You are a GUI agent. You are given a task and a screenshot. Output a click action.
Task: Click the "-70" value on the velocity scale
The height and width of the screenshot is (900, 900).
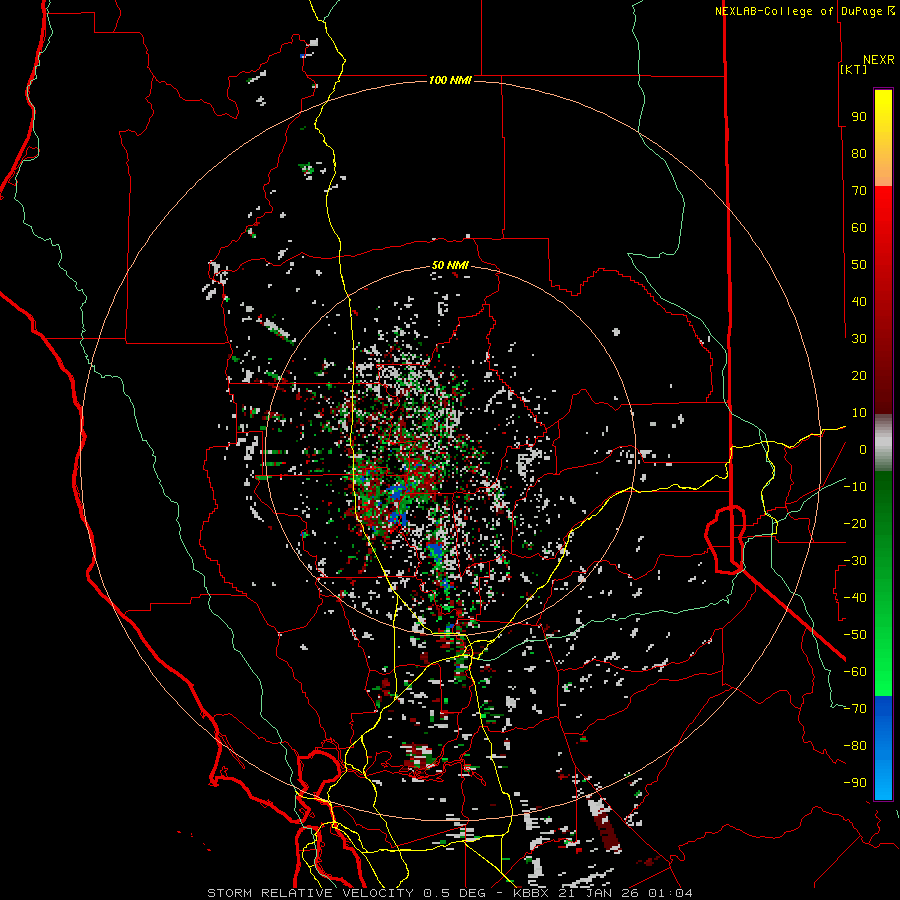coord(855,709)
